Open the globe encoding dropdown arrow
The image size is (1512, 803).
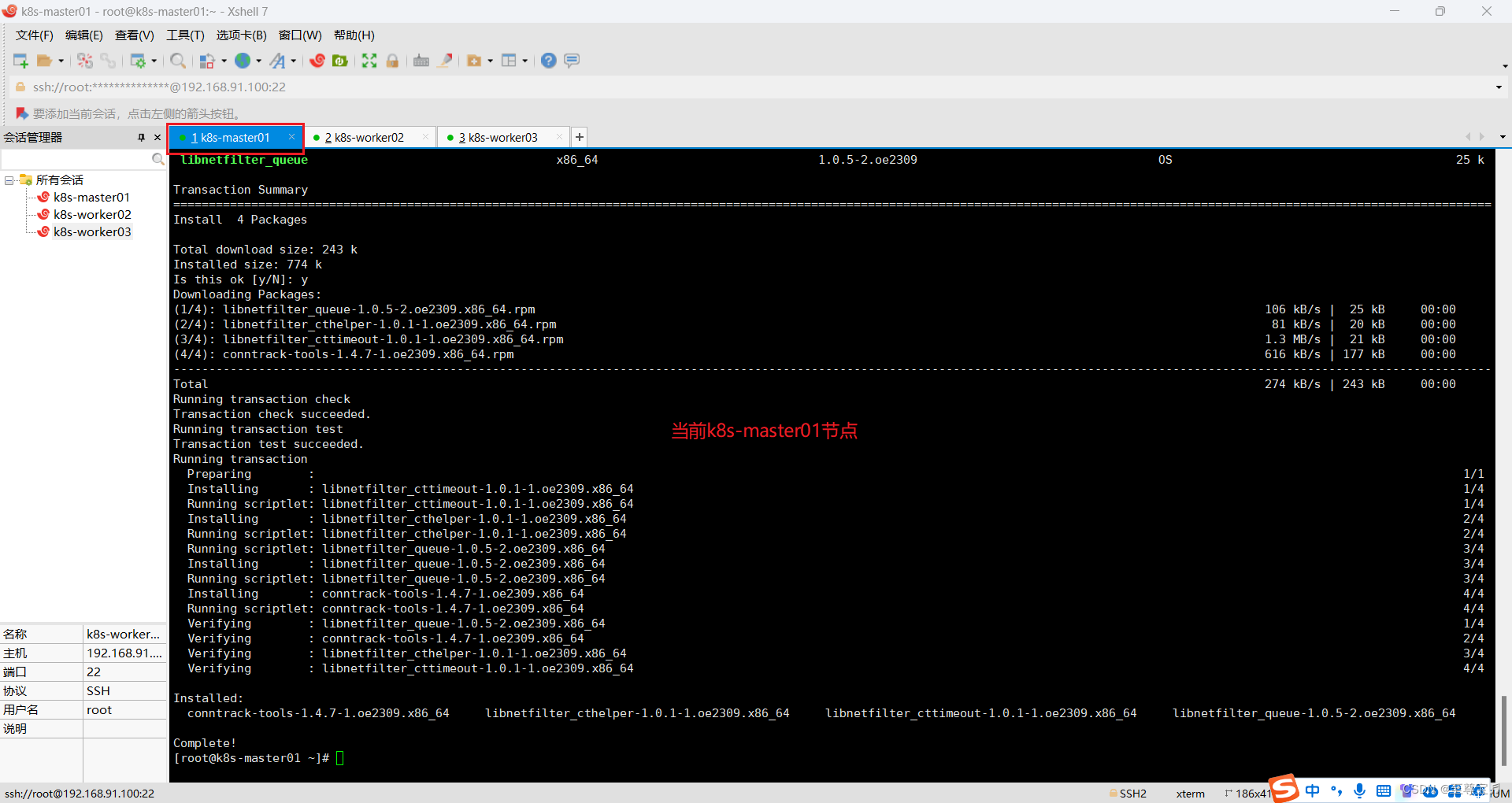click(258, 61)
